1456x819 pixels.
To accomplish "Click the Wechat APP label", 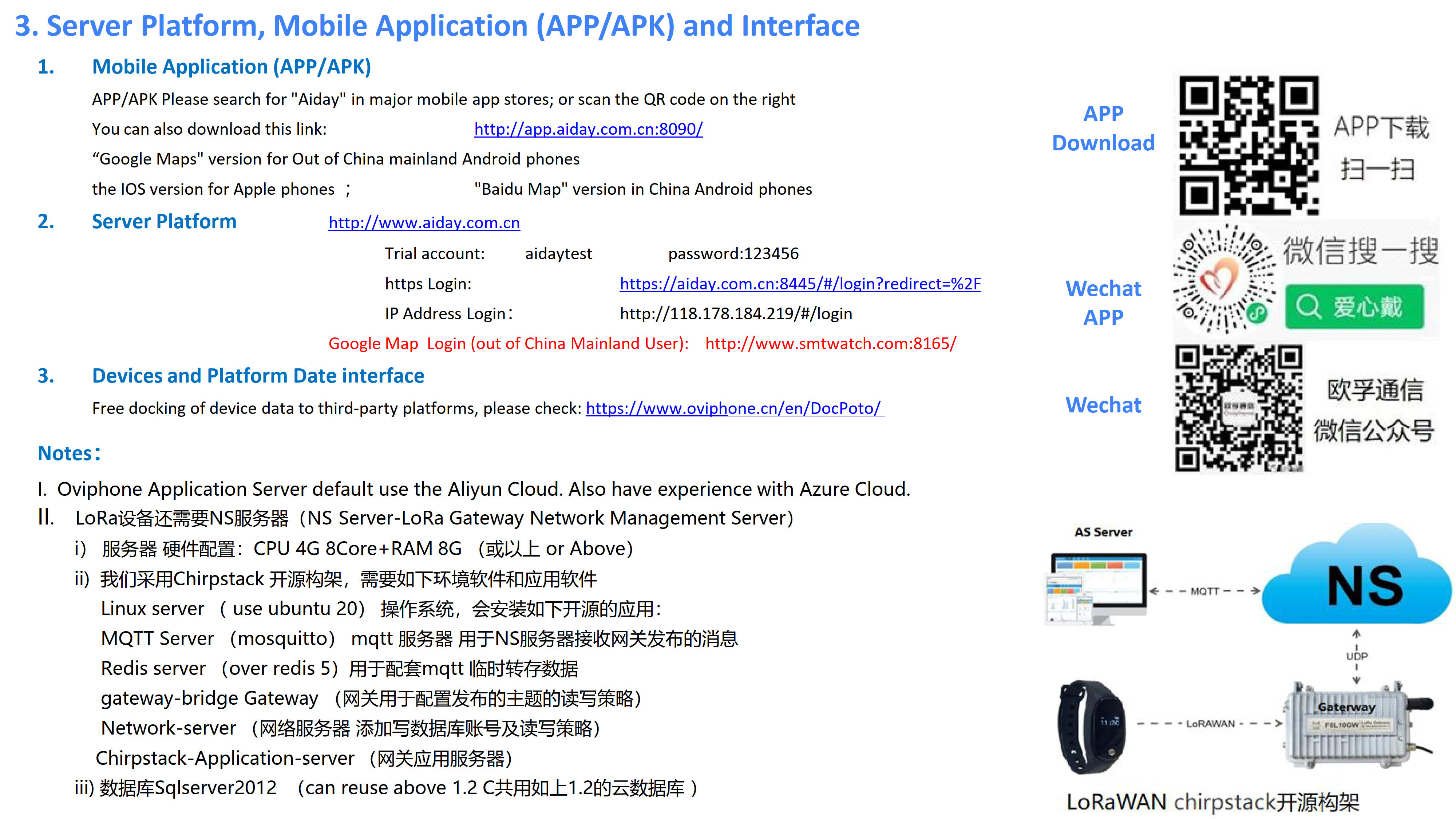I will (1103, 303).
